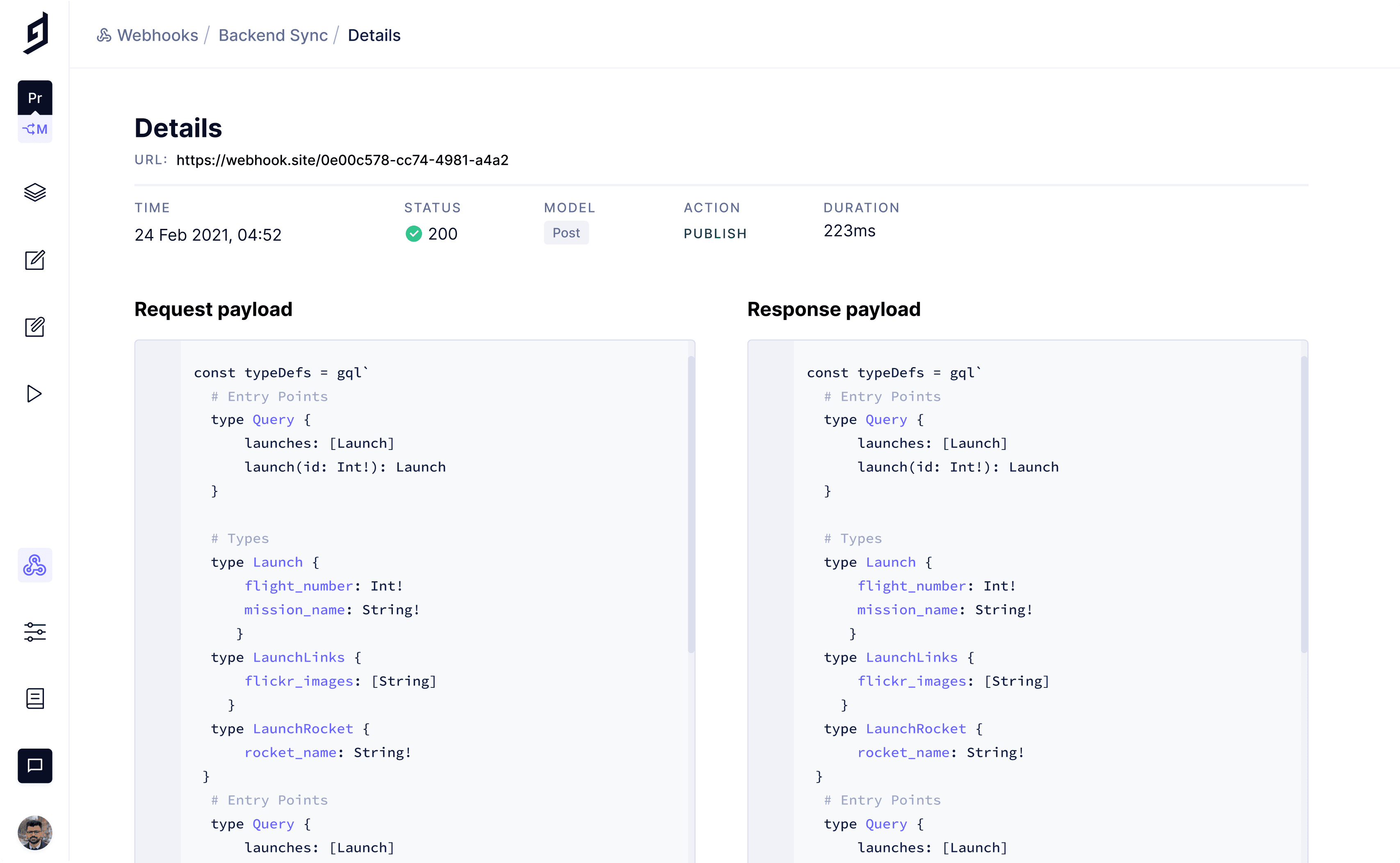The image size is (1400, 863).
Task: Go to Webhooks in breadcrumb
Action: click(x=157, y=35)
